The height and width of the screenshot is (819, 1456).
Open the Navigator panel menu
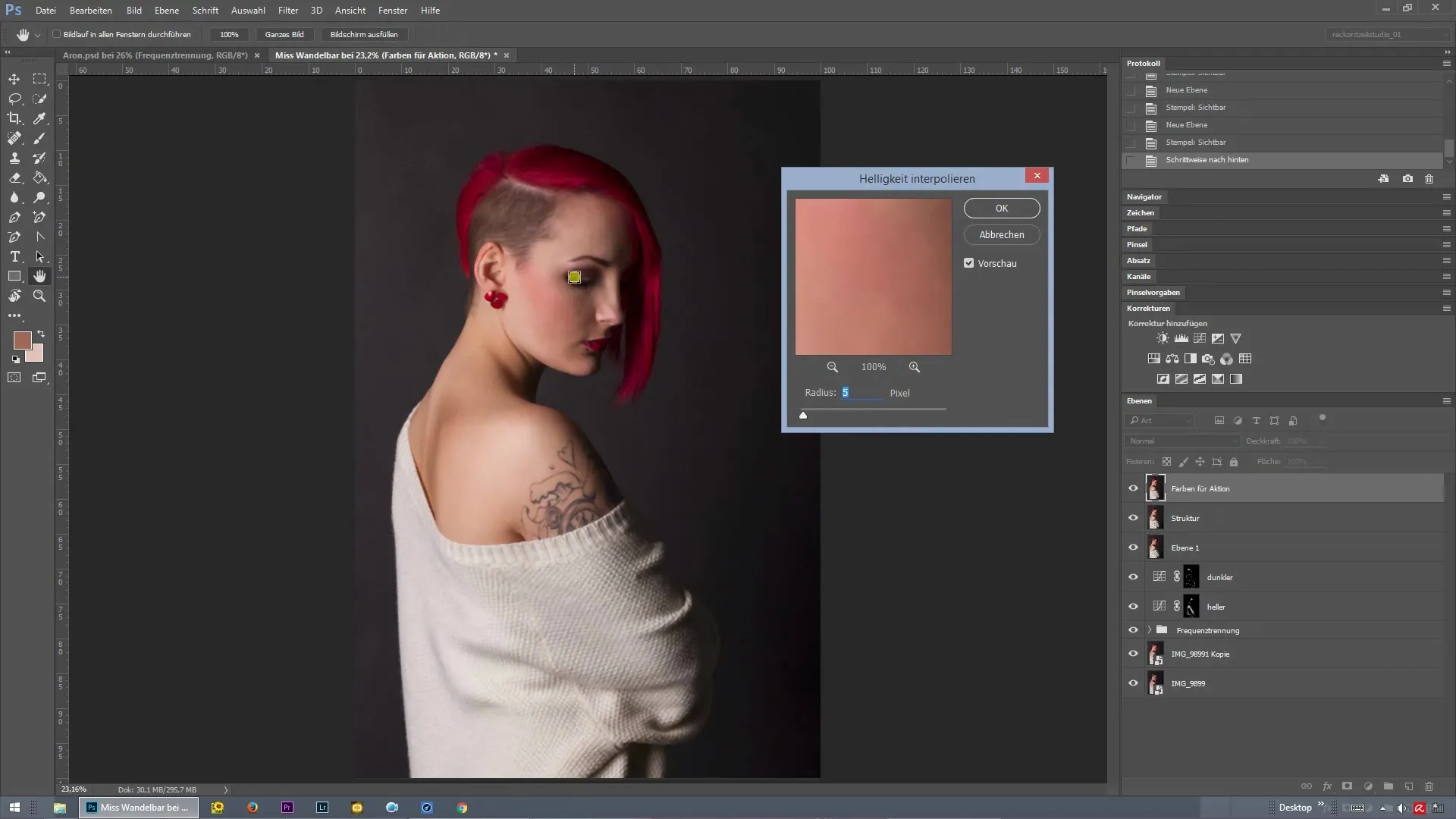[1446, 197]
